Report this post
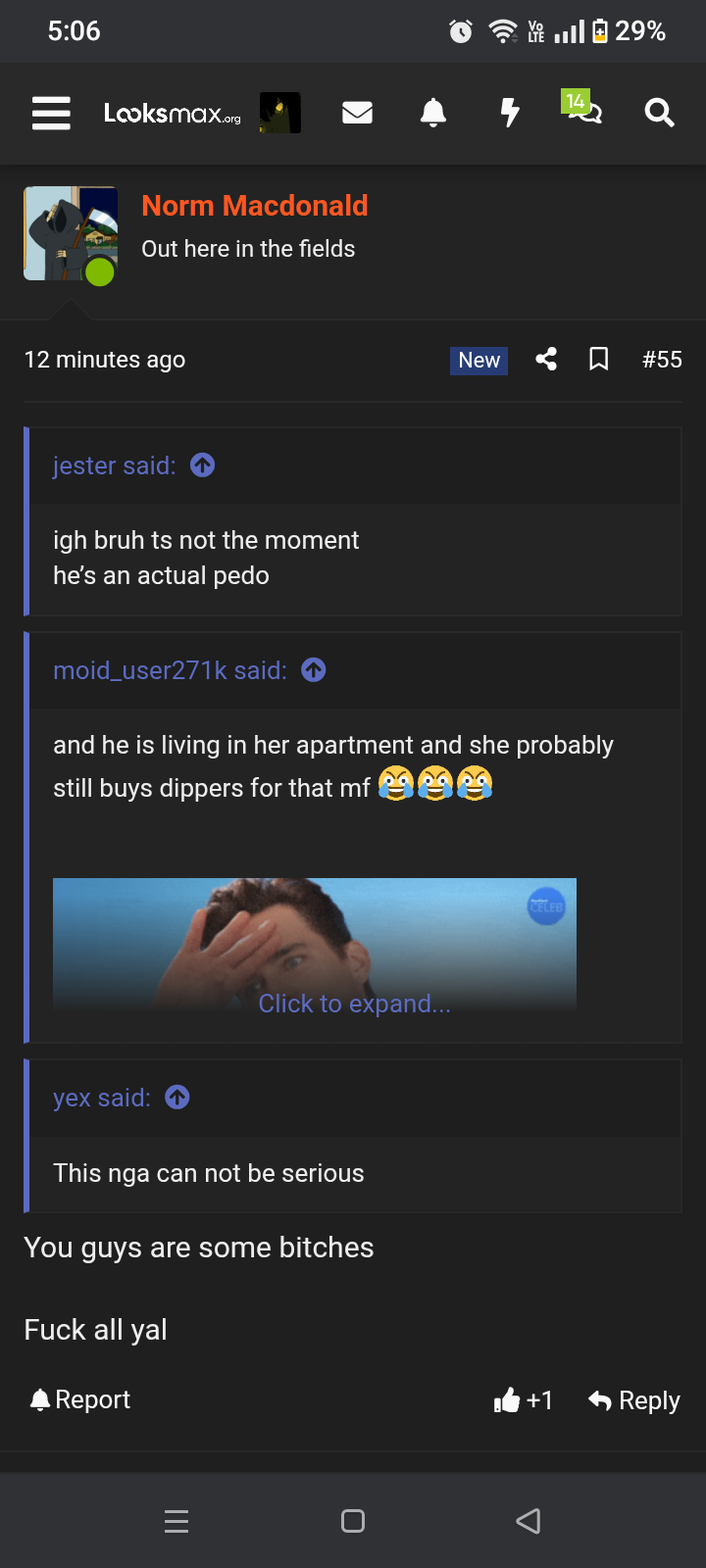706x1568 pixels. pos(80,1400)
